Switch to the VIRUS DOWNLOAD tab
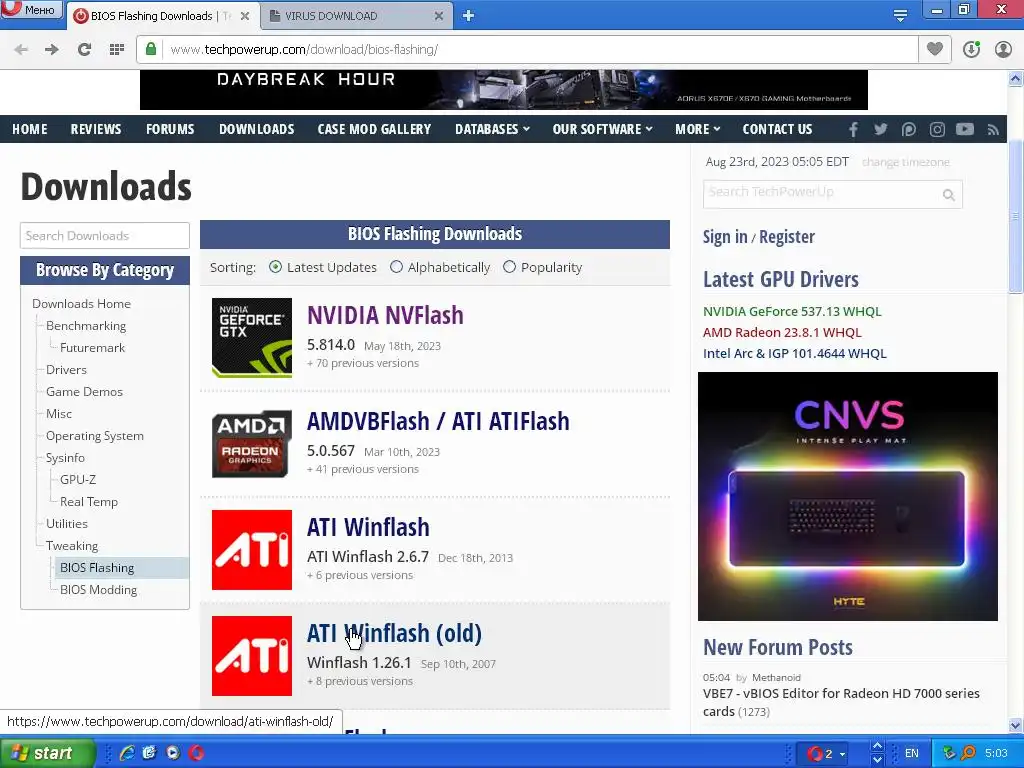The height and width of the screenshot is (768, 1024). pyautogui.click(x=356, y=16)
